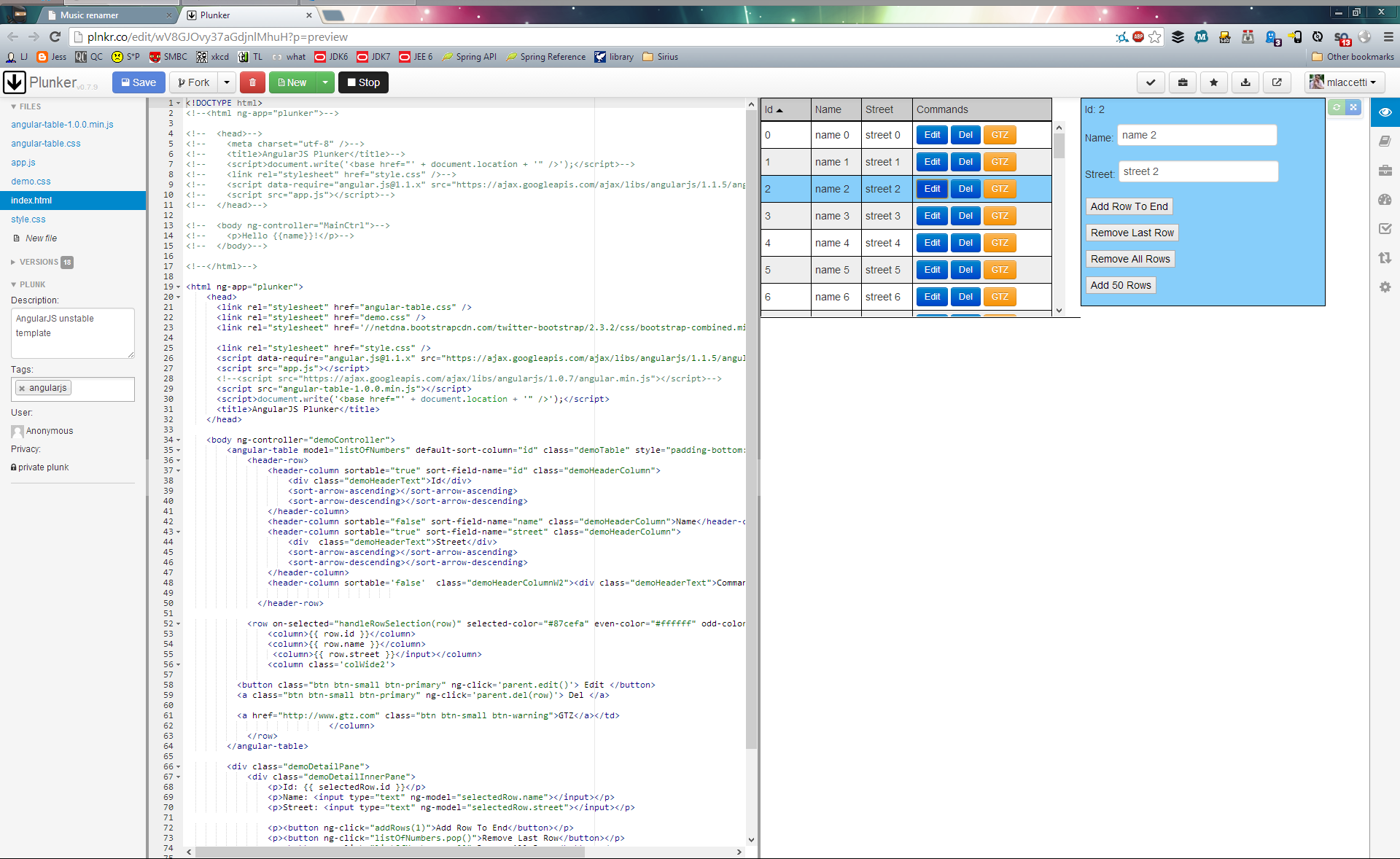Viewport: 1400px width, 859px height.
Task: Click the Adblock Plus extension icon
Action: coord(1138,36)
